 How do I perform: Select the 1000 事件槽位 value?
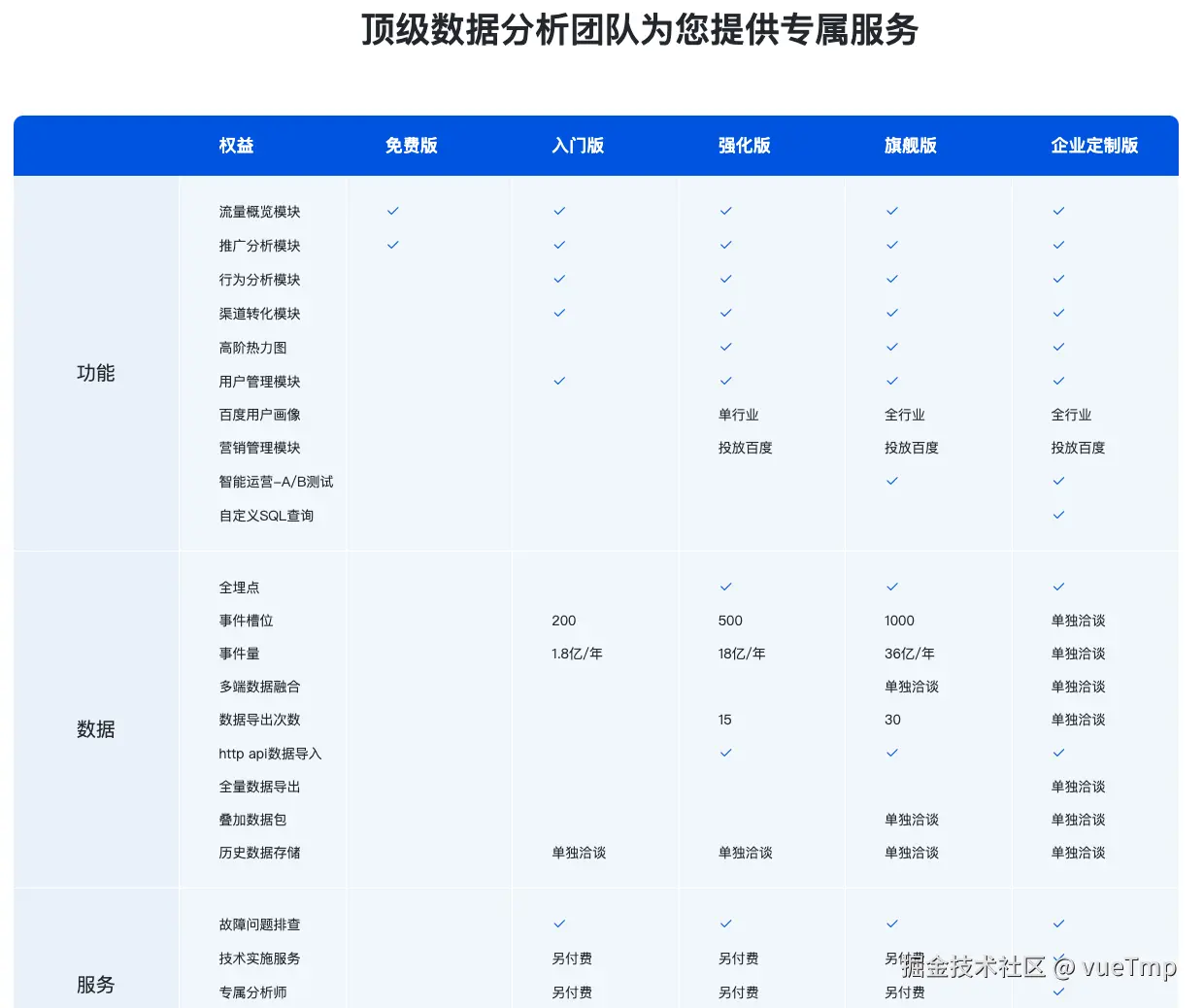pos(899,621)
